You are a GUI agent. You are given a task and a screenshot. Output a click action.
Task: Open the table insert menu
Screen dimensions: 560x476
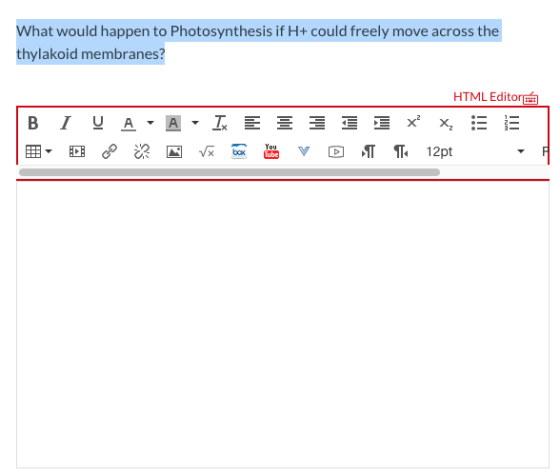coord(39,151)
